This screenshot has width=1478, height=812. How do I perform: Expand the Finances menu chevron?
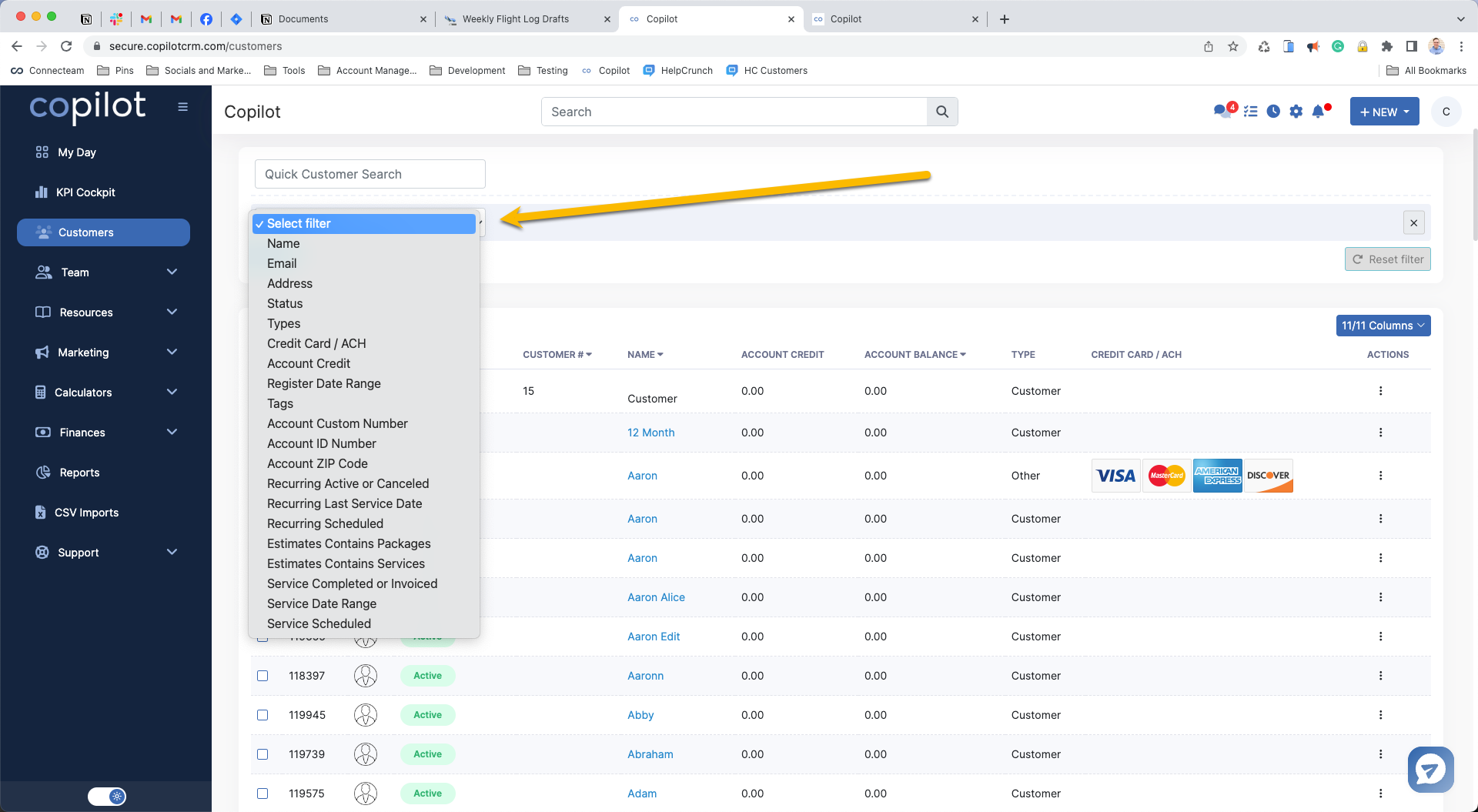[172, 432]
